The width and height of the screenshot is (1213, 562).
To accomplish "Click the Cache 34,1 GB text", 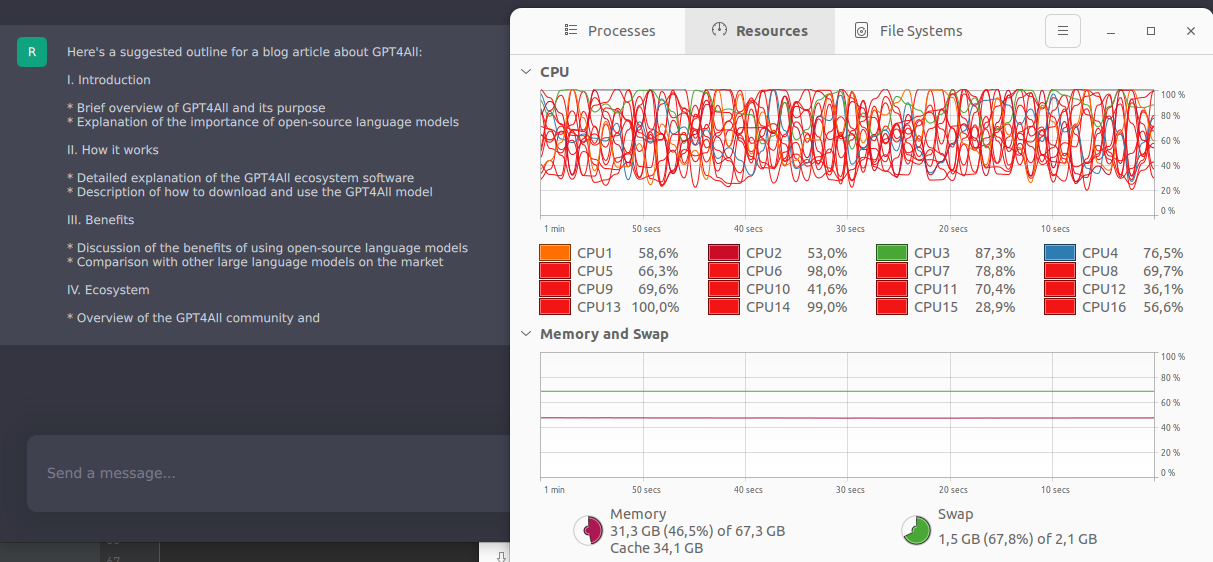I will (x=656, y=548).
